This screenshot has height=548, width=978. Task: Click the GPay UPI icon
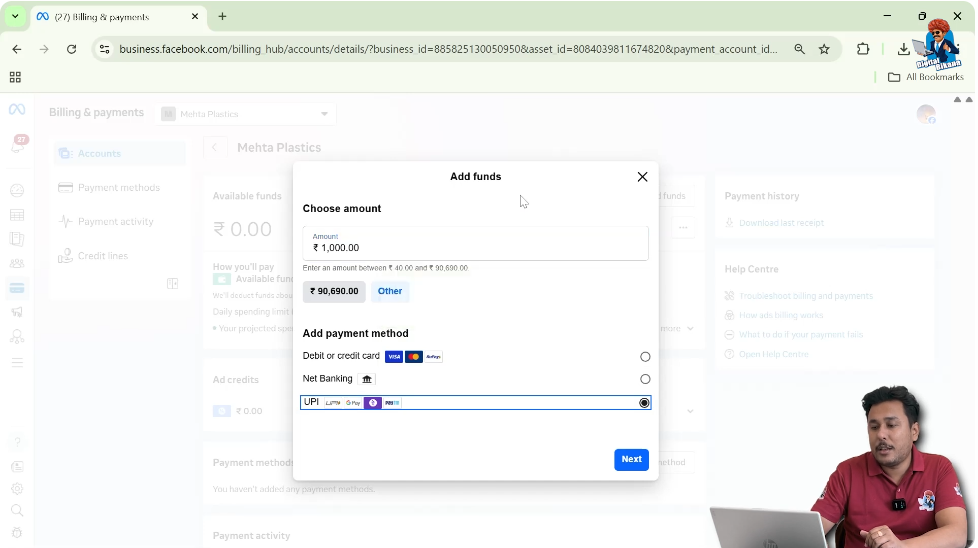(353, 403)
